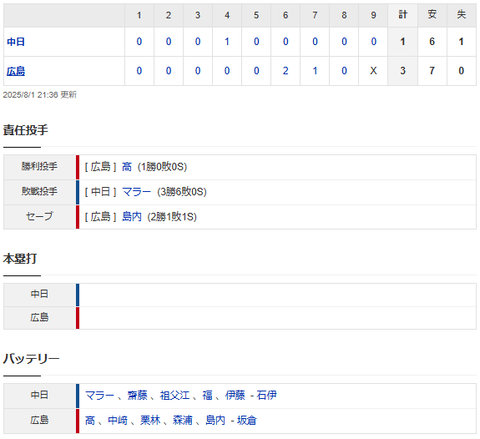Open winning pitcher 高 profile link
Screen dimensions: 480x439
[x=127, y=167]
